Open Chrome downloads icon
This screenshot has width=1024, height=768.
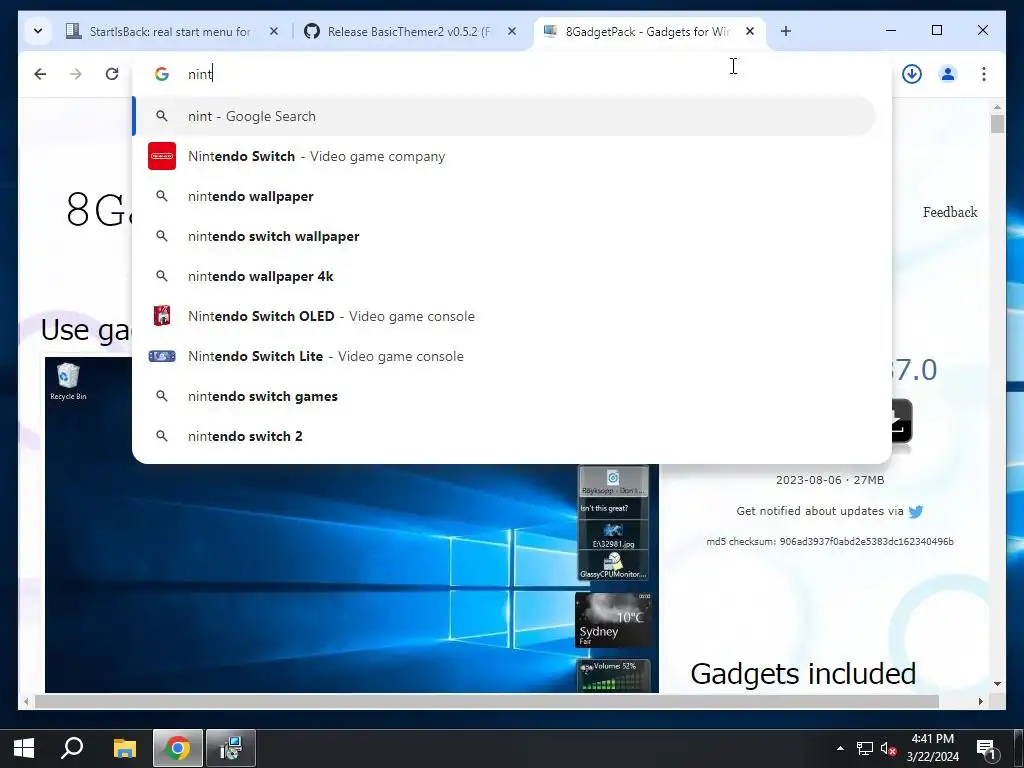[x=912, y=74]
